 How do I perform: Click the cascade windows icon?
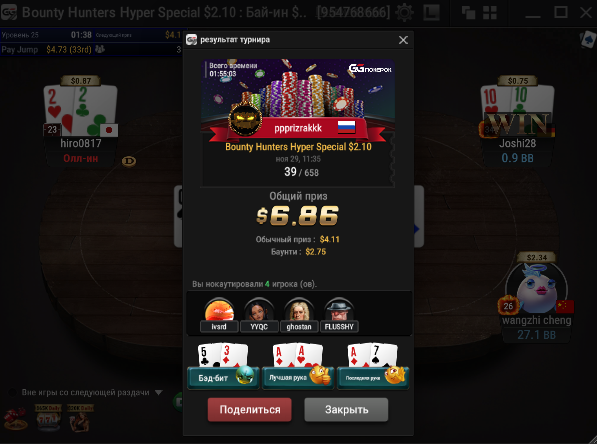click(x=468, y=13)
